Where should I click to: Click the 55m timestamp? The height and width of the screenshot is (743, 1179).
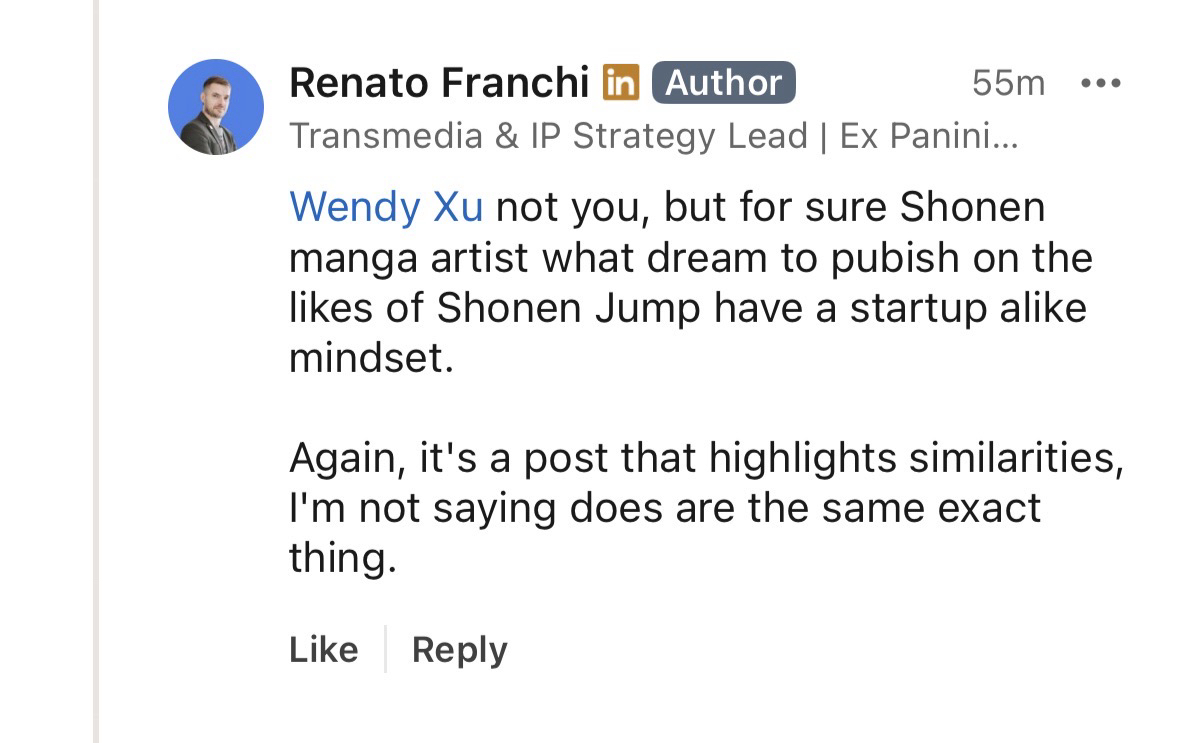1007,83
